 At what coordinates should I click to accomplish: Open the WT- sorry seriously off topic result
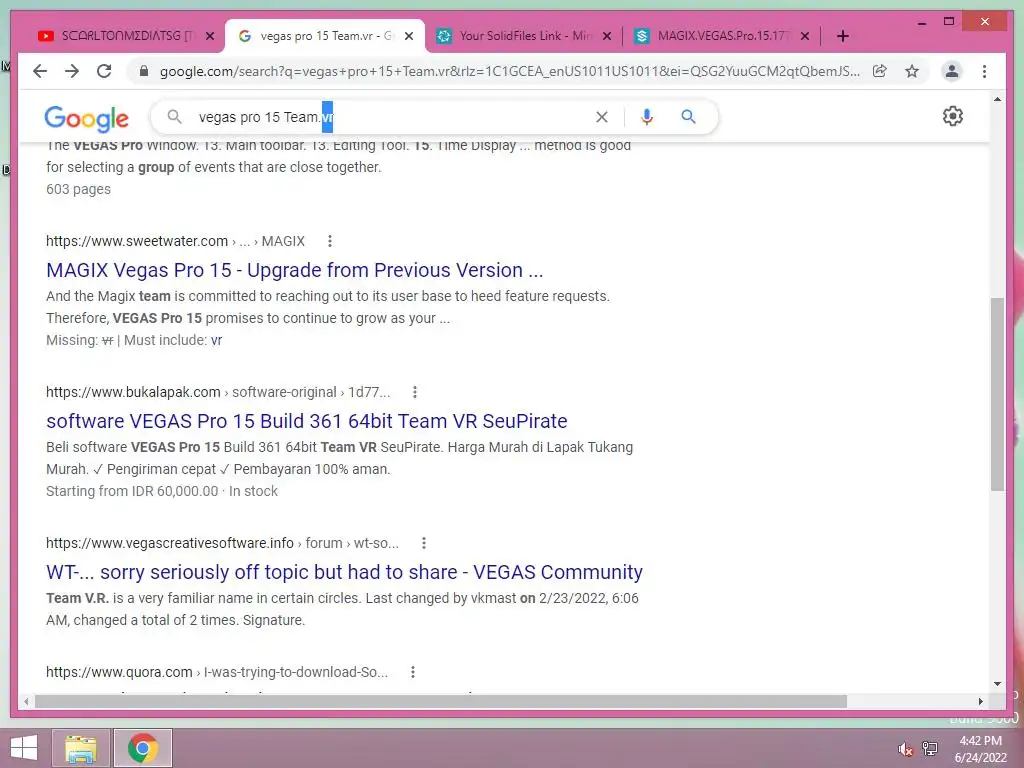tap(344, 572)
